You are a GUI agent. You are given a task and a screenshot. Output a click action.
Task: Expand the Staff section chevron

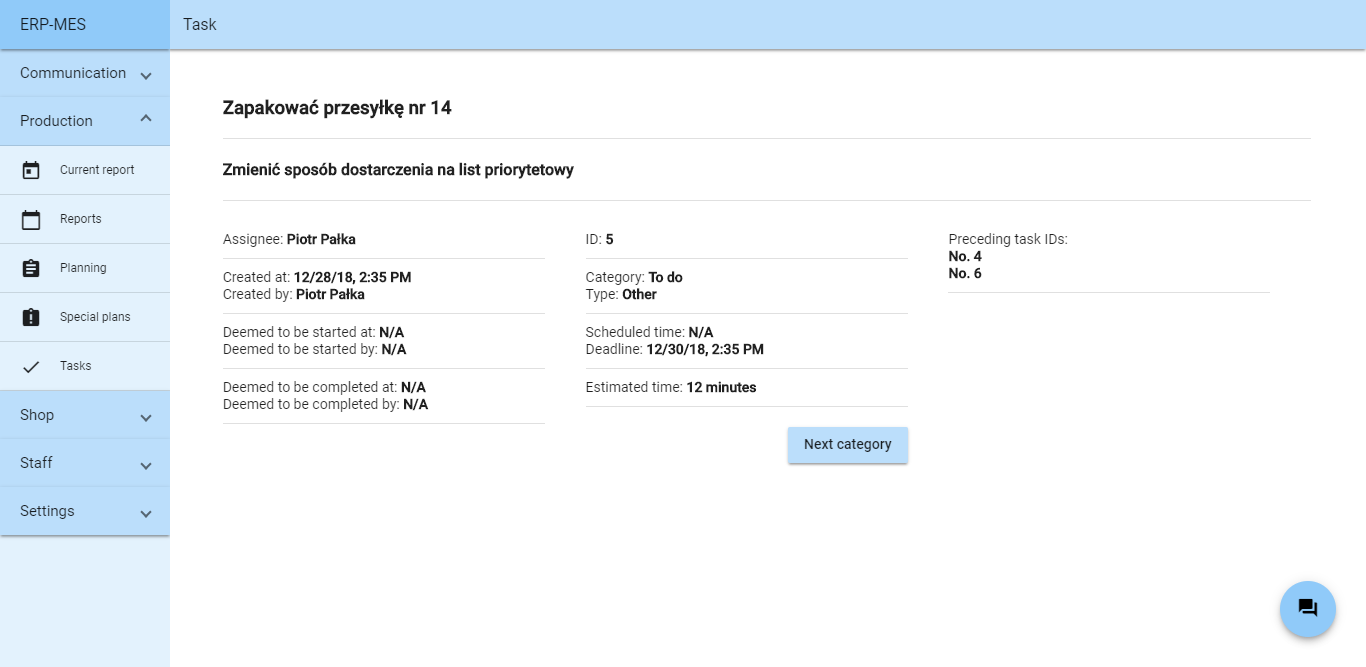click(146, 466)
